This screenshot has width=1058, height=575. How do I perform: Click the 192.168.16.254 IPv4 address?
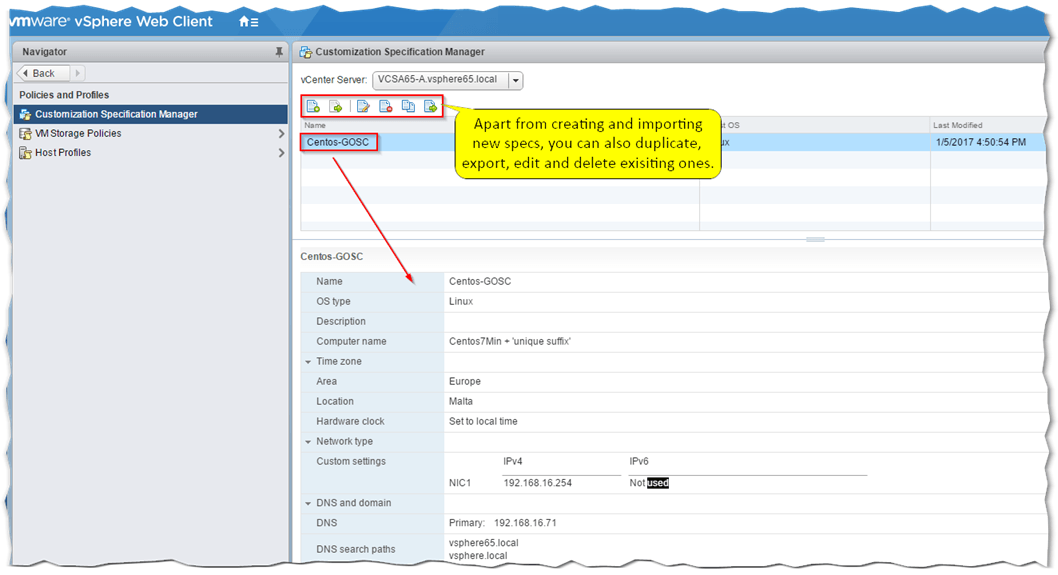tap(538, 483)
